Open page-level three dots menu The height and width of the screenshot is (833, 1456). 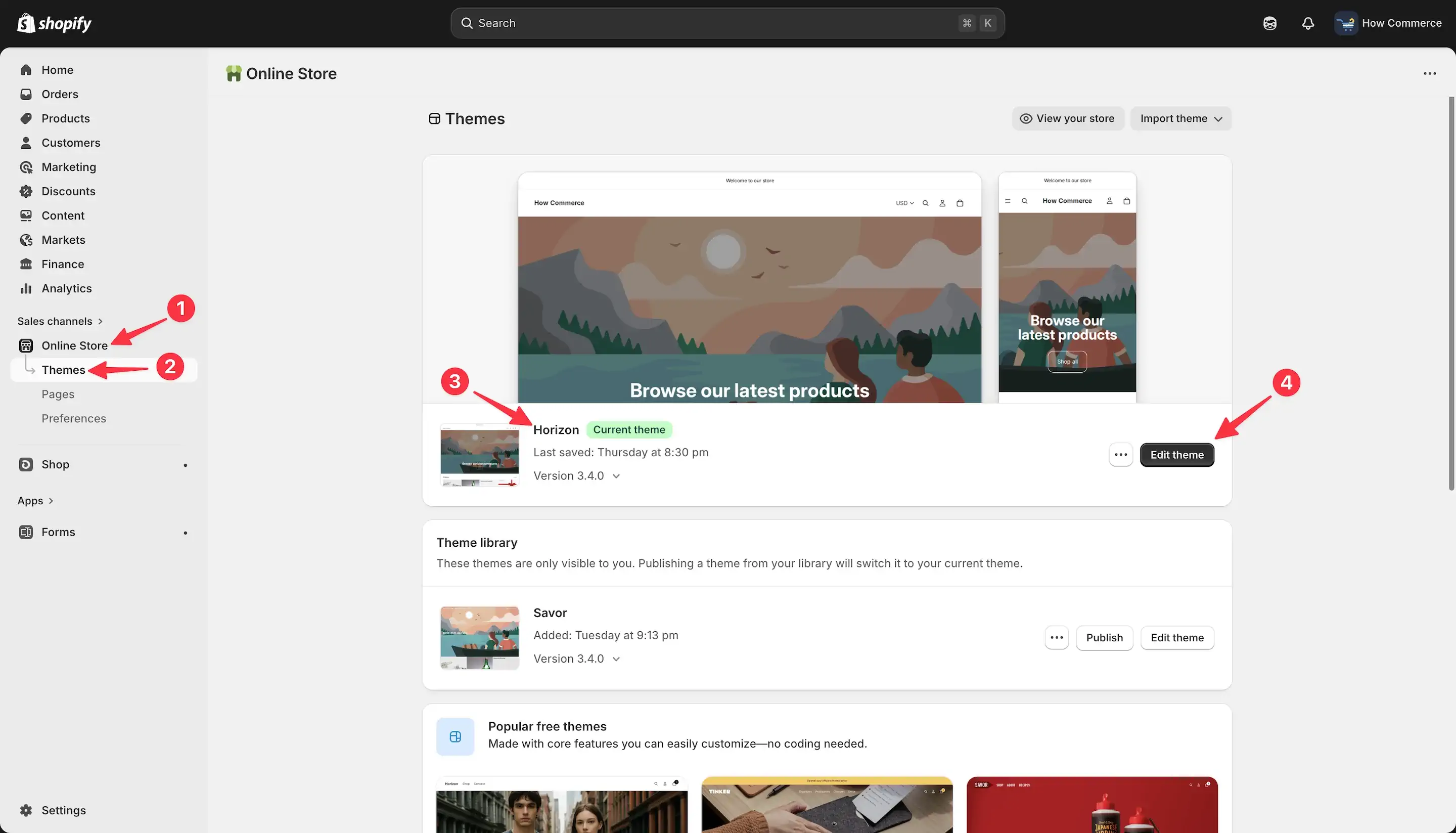pyautogui.click(x=1430, y=74)
